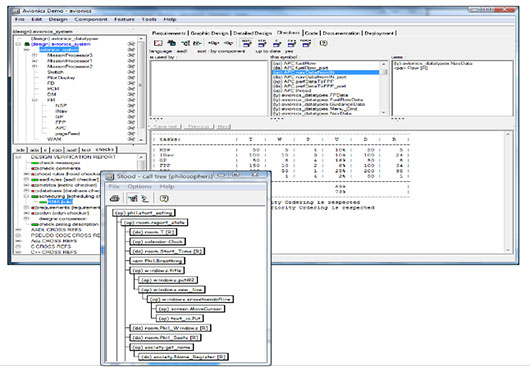Open the File menu in Avionics Demo window
The height and width of the screenshot is (369, 530).
20,19
